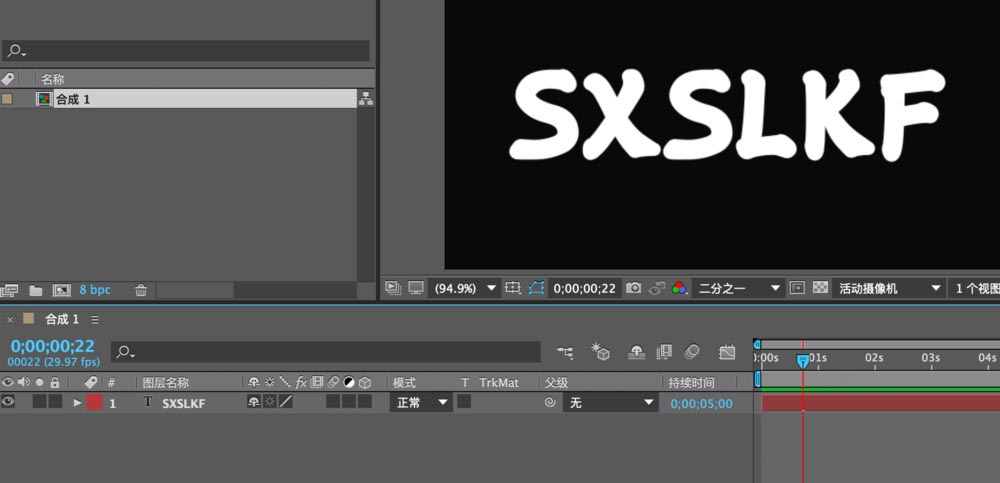1000x483 pixels.
Task: Hide the SXSLKF layer with eye toggle
Action: (8, 402)
